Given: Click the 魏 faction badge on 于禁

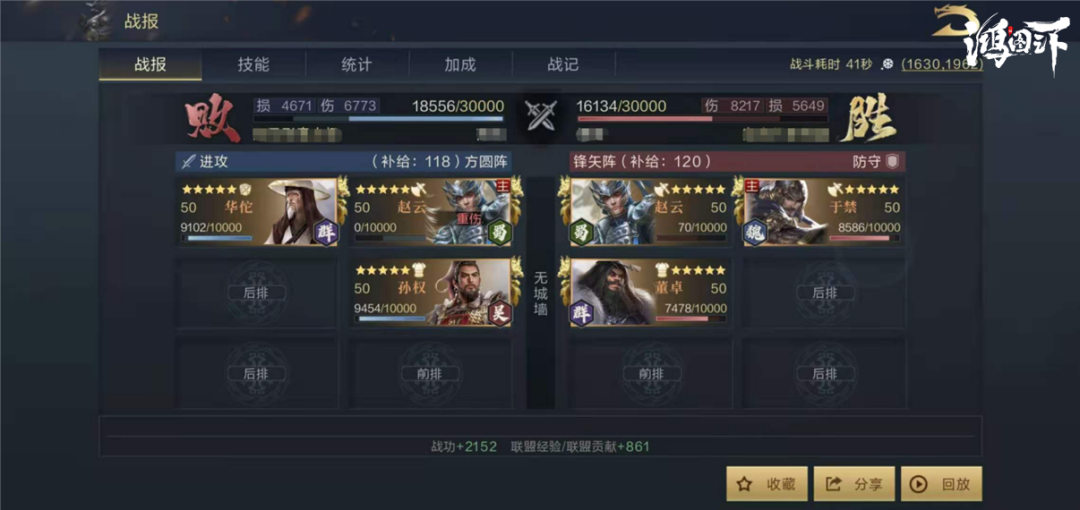Looking at the screenshot, I should click(752, 232).
